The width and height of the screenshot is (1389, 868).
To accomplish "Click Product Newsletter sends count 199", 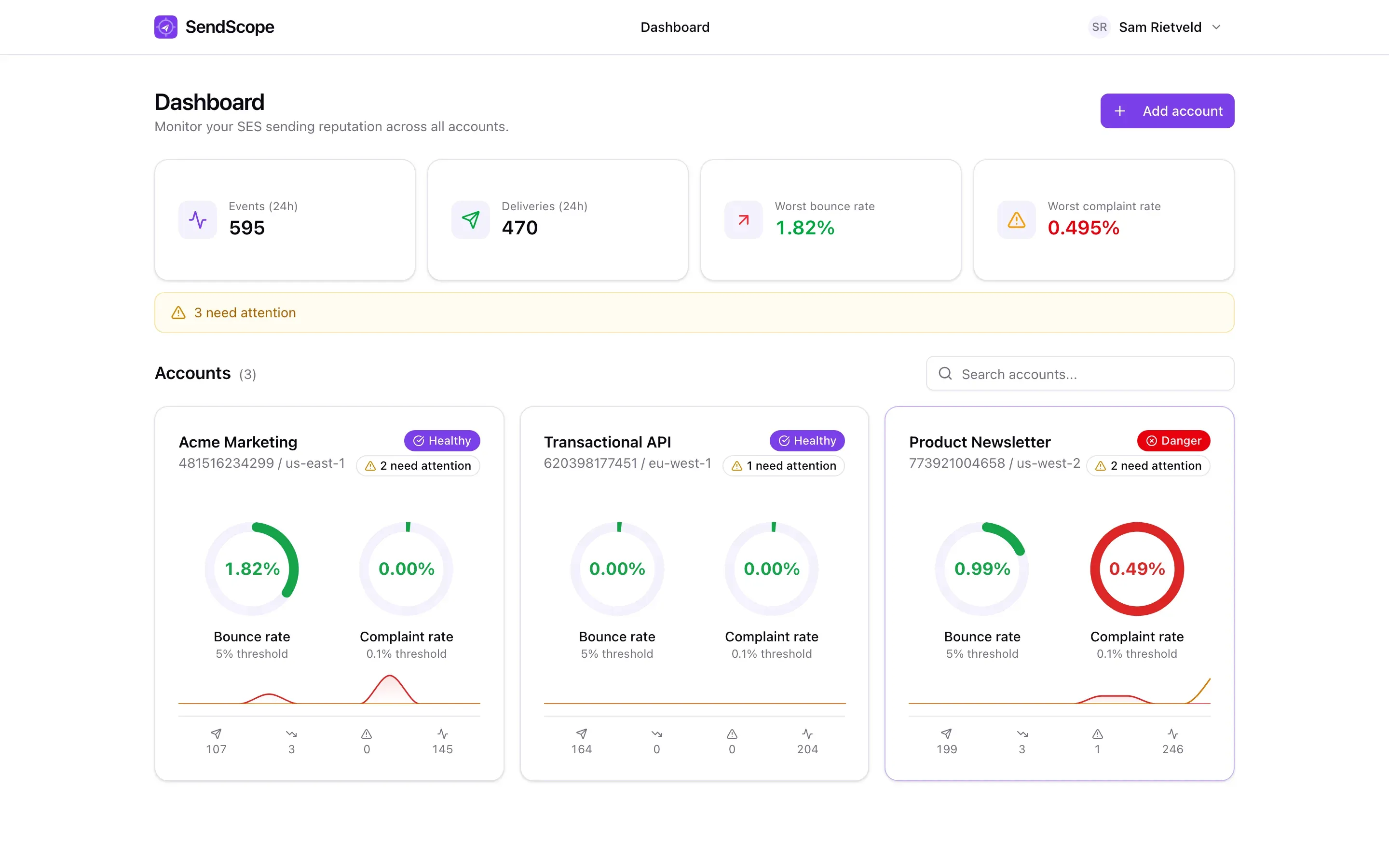I will pyautogui.click(x=946, y=749).
